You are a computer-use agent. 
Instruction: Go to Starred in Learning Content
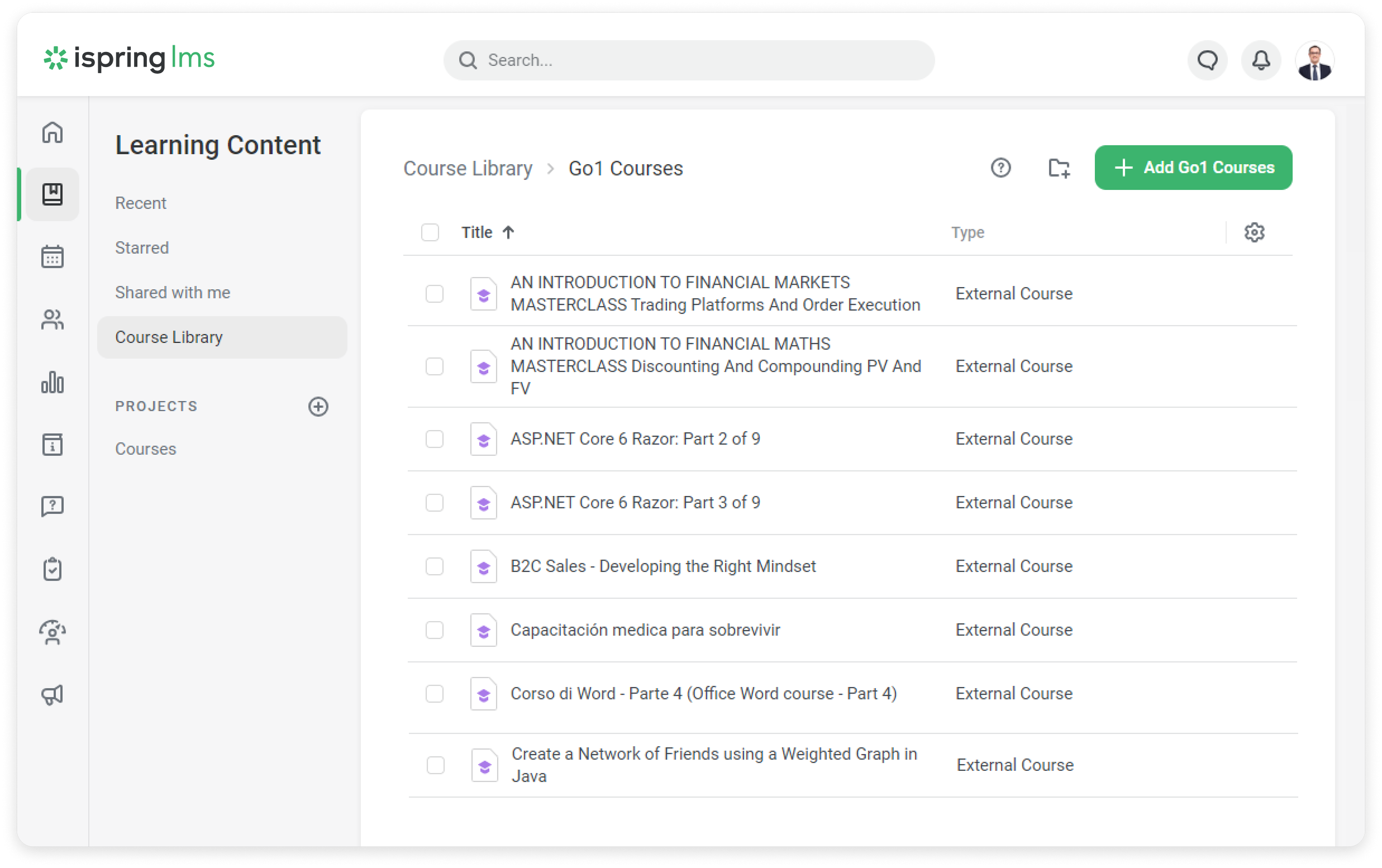142,248
